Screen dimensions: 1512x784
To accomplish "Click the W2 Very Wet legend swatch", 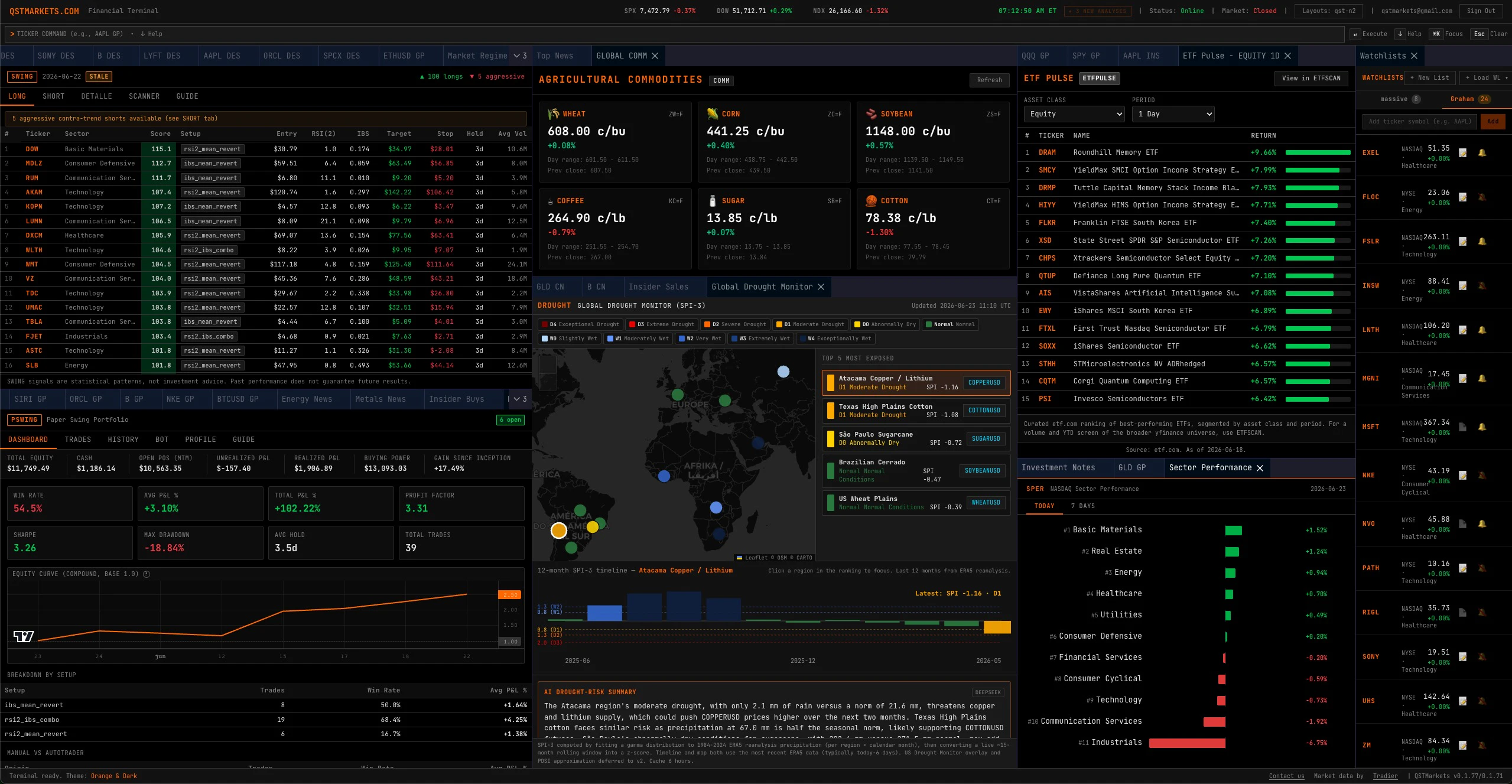I will pyautogui.click(x=682, y=339).
